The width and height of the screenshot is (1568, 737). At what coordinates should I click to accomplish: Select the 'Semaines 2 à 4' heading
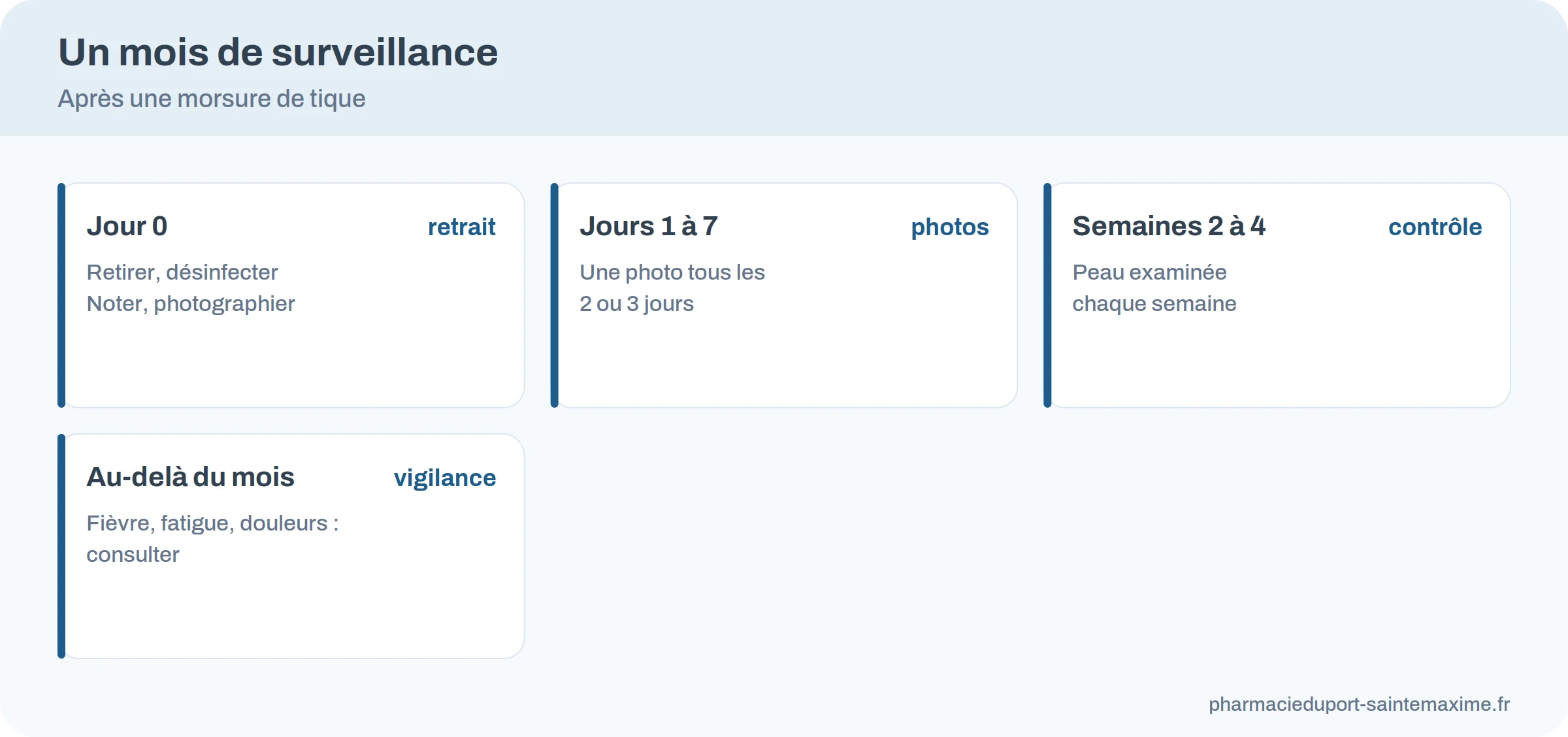click(x=1169, y=226)
